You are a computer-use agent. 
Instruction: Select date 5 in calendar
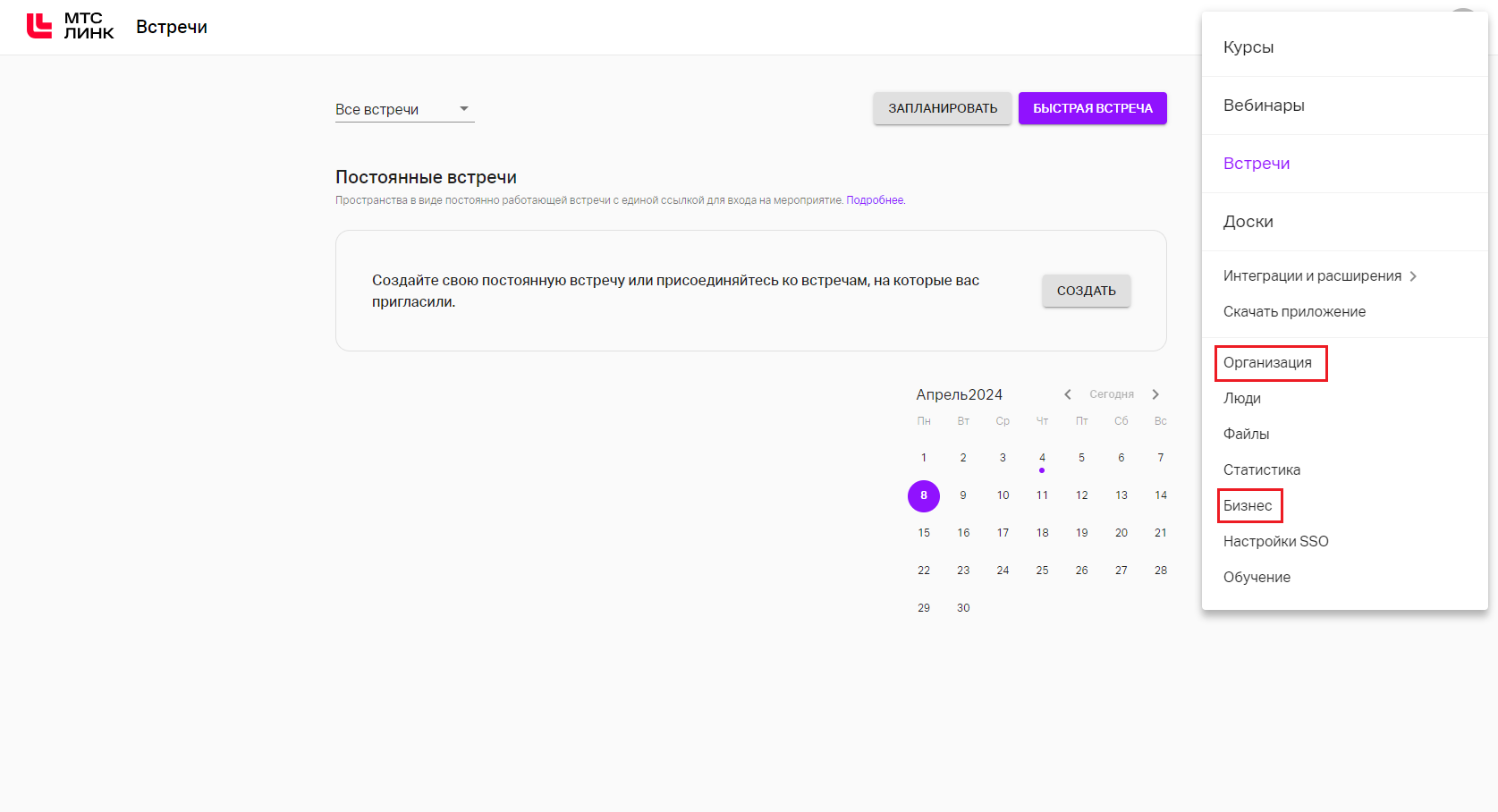point(1081,458)
